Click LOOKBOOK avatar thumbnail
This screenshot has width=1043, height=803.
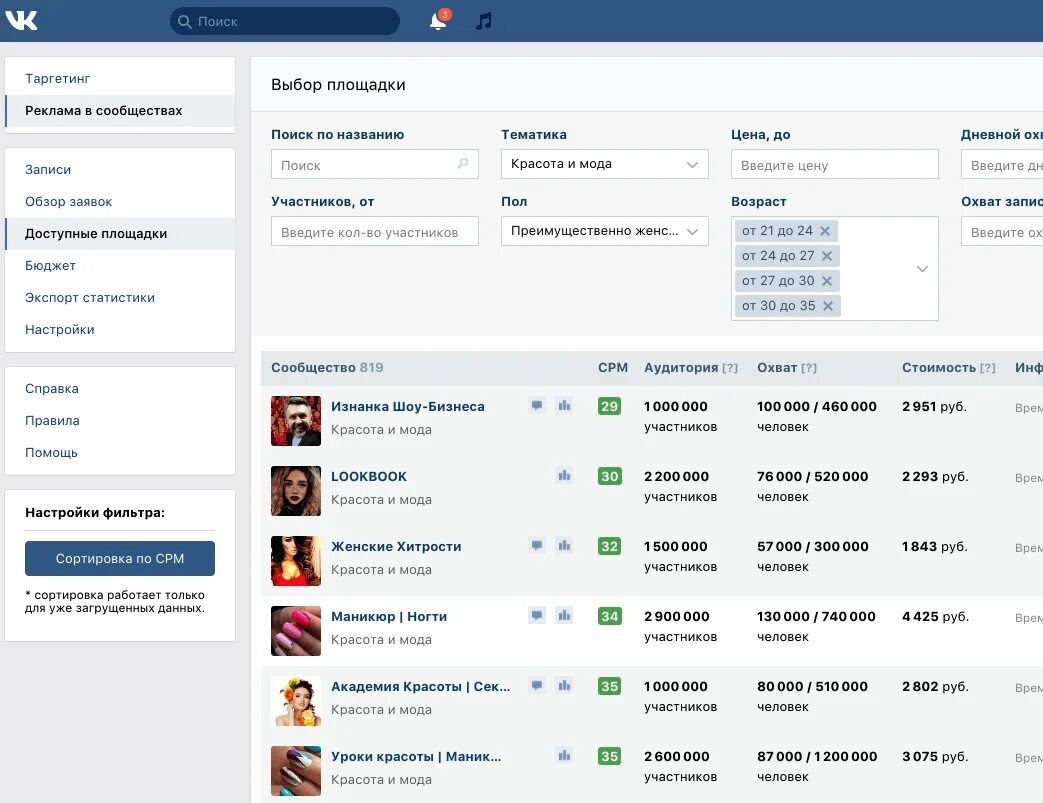click(x=296, y=491)
